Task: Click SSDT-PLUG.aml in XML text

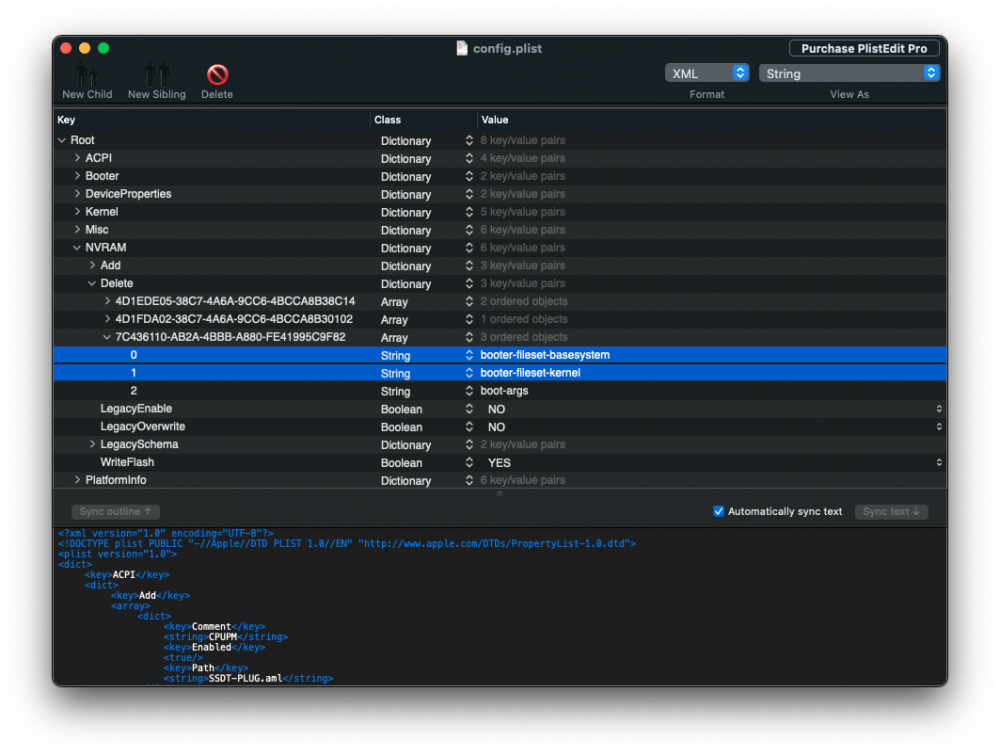Action: [x=246, y=678]
